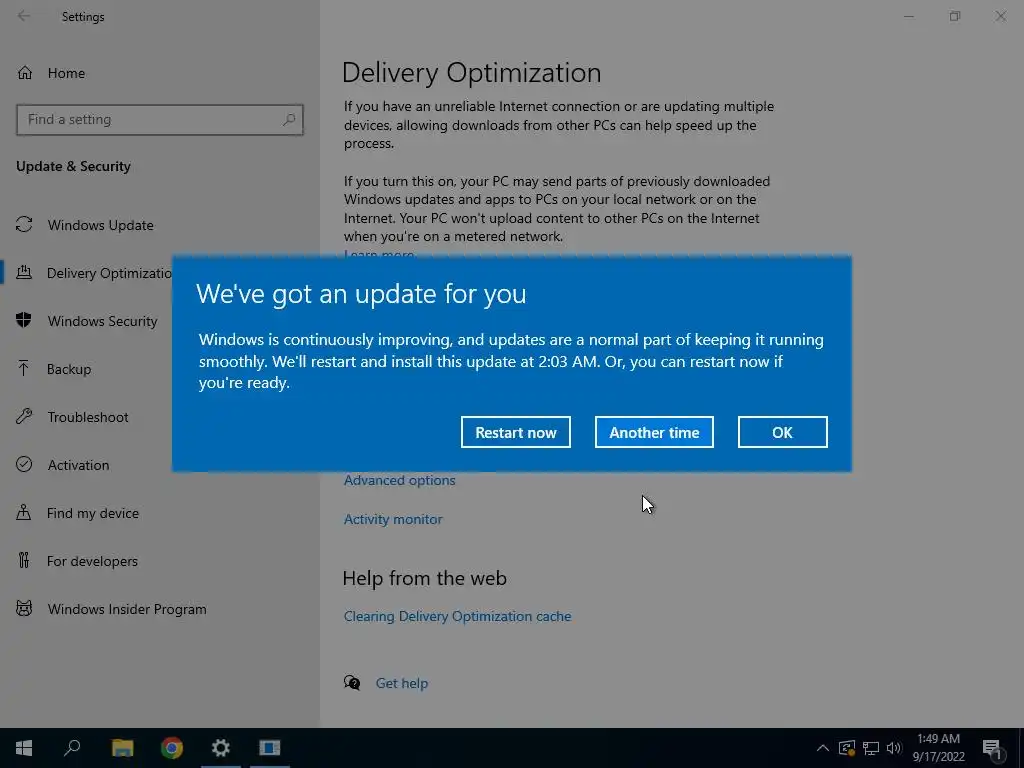Choose Another time for the update

(x=654, y=432)
